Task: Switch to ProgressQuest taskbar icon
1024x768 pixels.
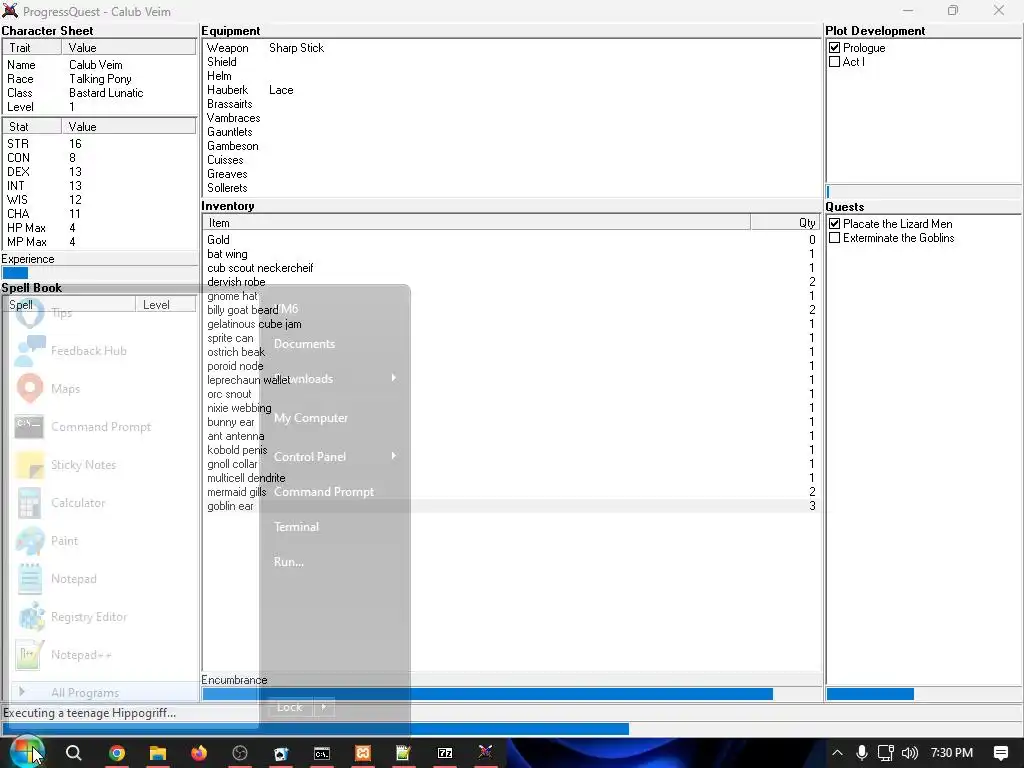Action: pyautogui.click(x=485, y=752)
